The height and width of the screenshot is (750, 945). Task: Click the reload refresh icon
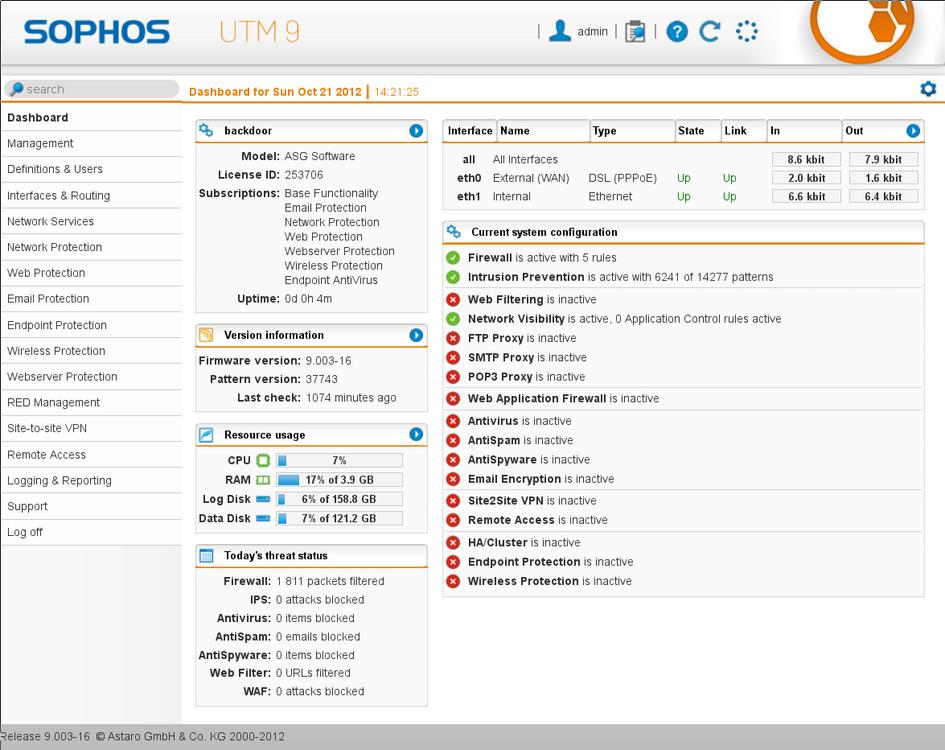coord(710,31)
